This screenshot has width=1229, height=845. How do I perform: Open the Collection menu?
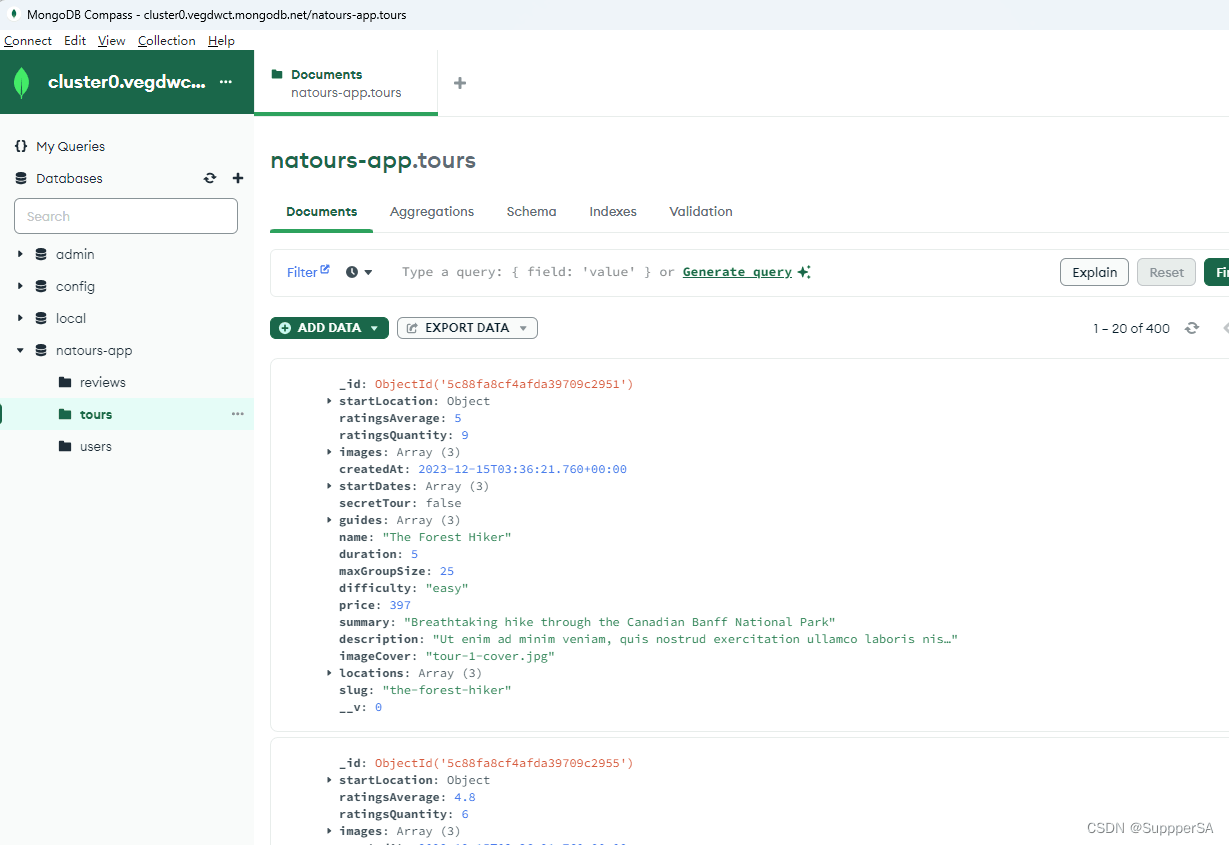[x=167, y=41]
